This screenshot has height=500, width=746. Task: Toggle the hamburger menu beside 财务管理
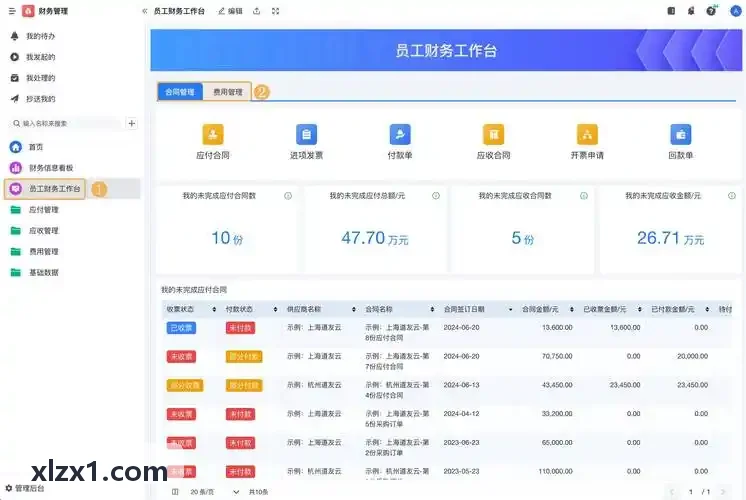pyautogui.click(x=12, y=11)
